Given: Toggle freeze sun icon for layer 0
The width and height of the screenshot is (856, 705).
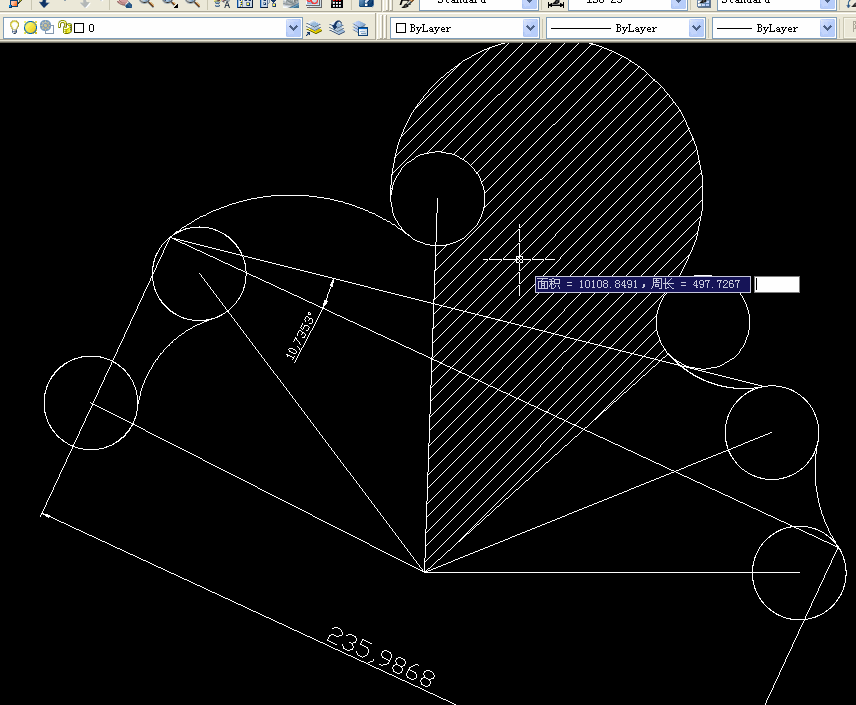Looking at the screenshot, I should [31, 27].
